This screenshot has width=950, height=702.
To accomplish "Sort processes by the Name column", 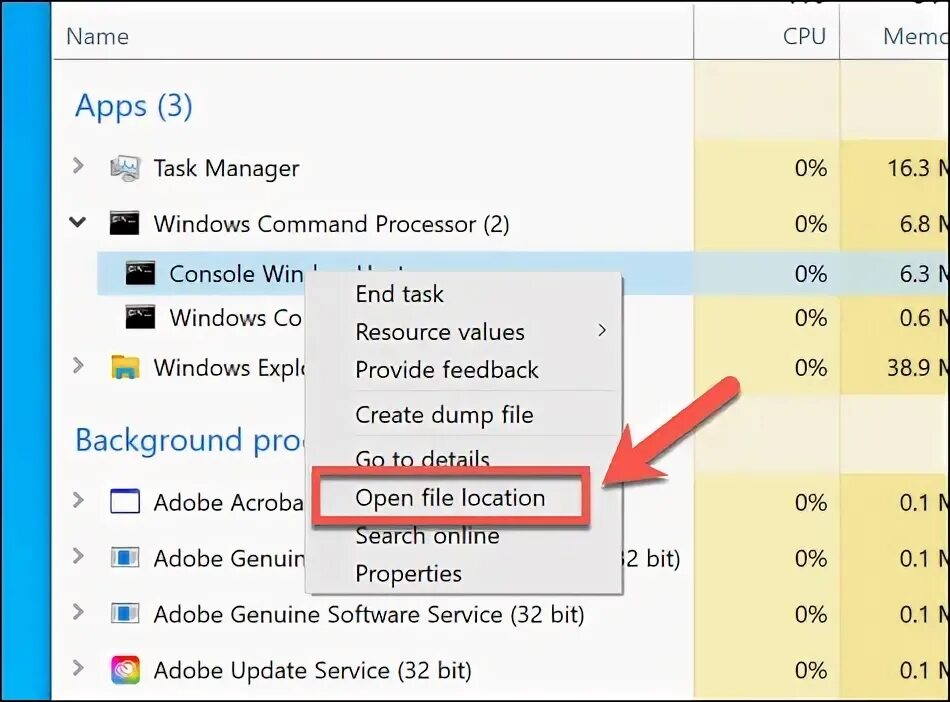I will (97, 37).
